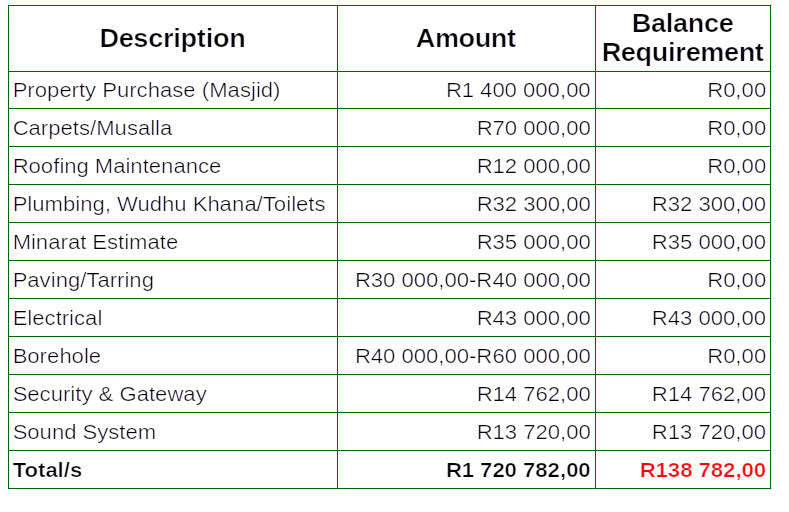Click the Amount column header

466,38
